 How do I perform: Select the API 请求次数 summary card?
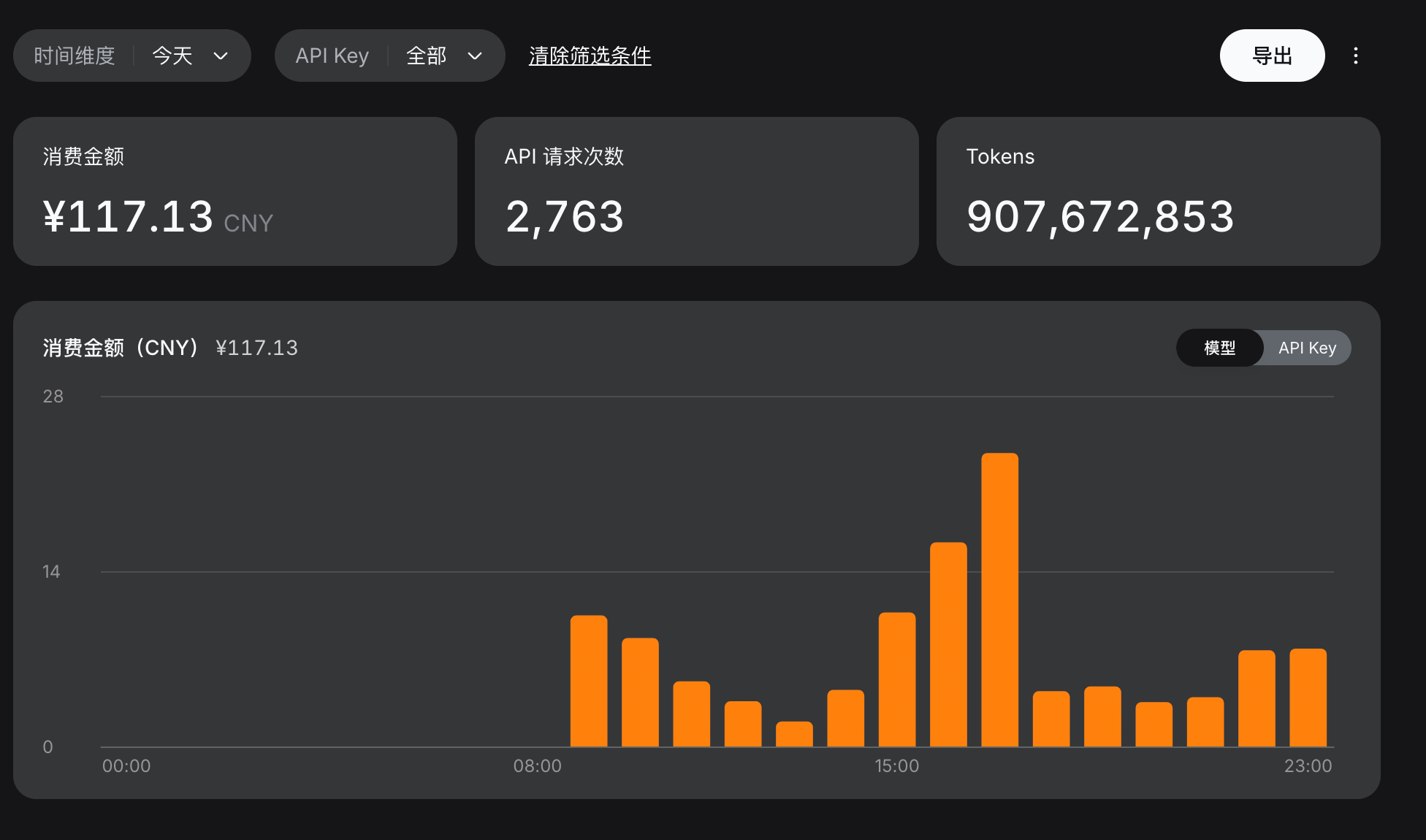point(697,191)
